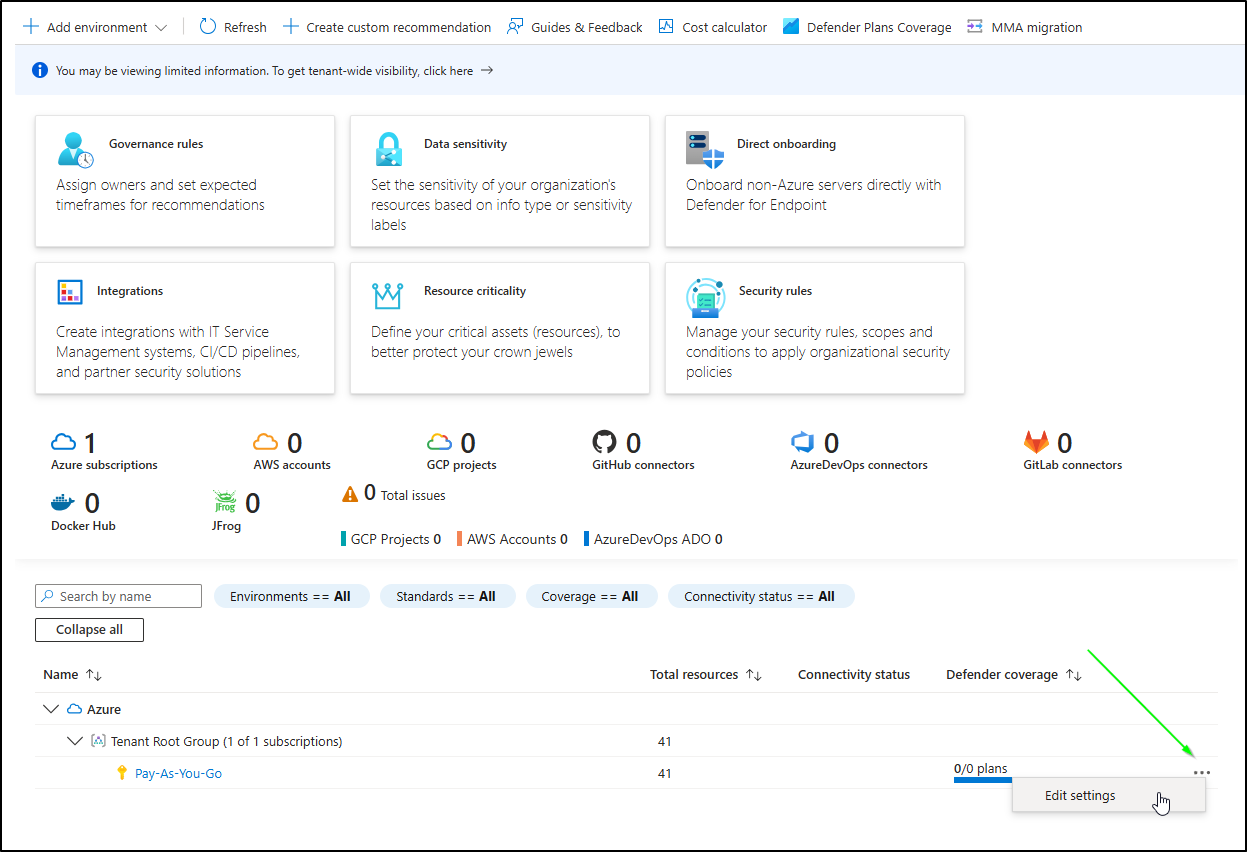Click the Pay-As-You-Go key icon

[122, 773]
